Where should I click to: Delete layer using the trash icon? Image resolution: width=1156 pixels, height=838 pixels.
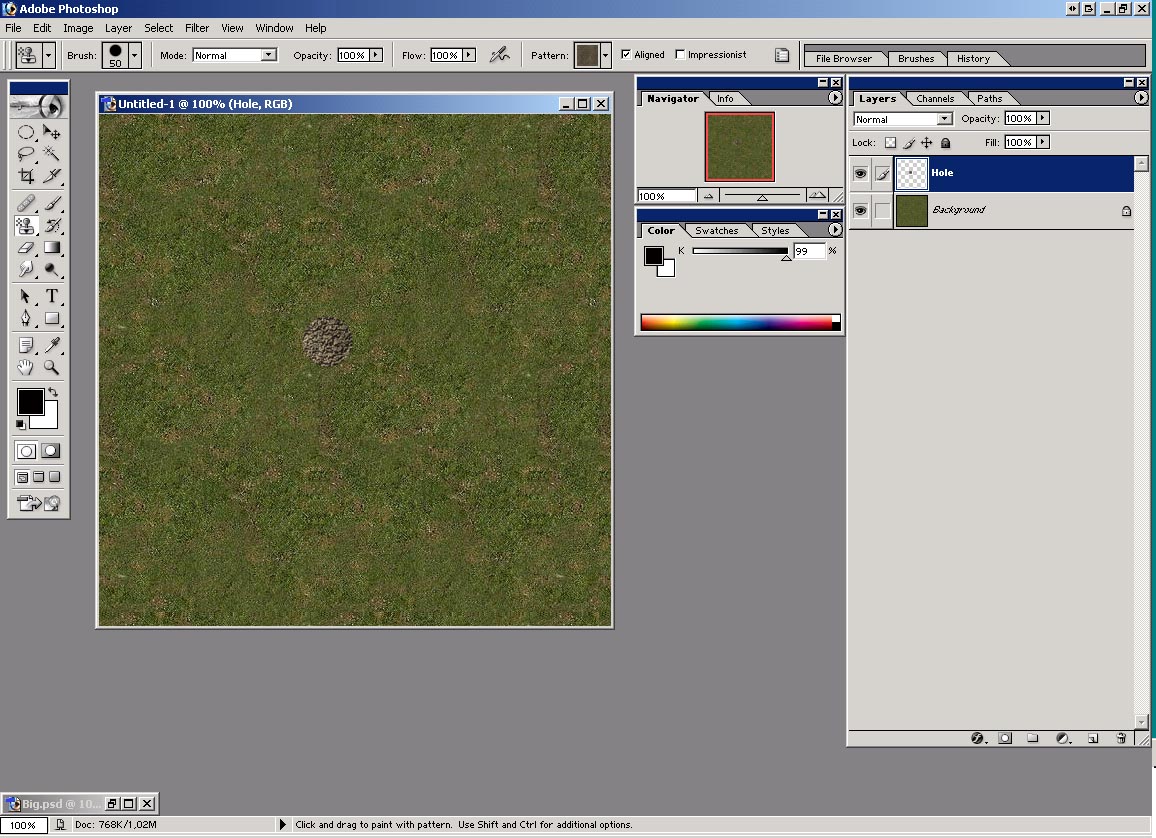[1121, 738]
